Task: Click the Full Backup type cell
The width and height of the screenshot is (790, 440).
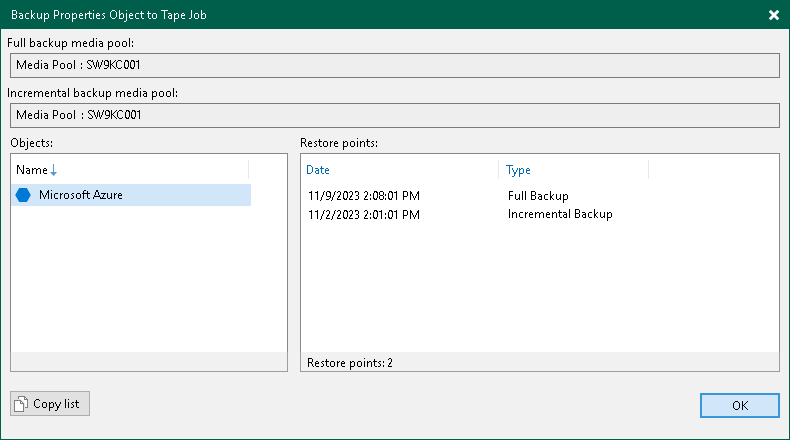Action: (538, 196)
